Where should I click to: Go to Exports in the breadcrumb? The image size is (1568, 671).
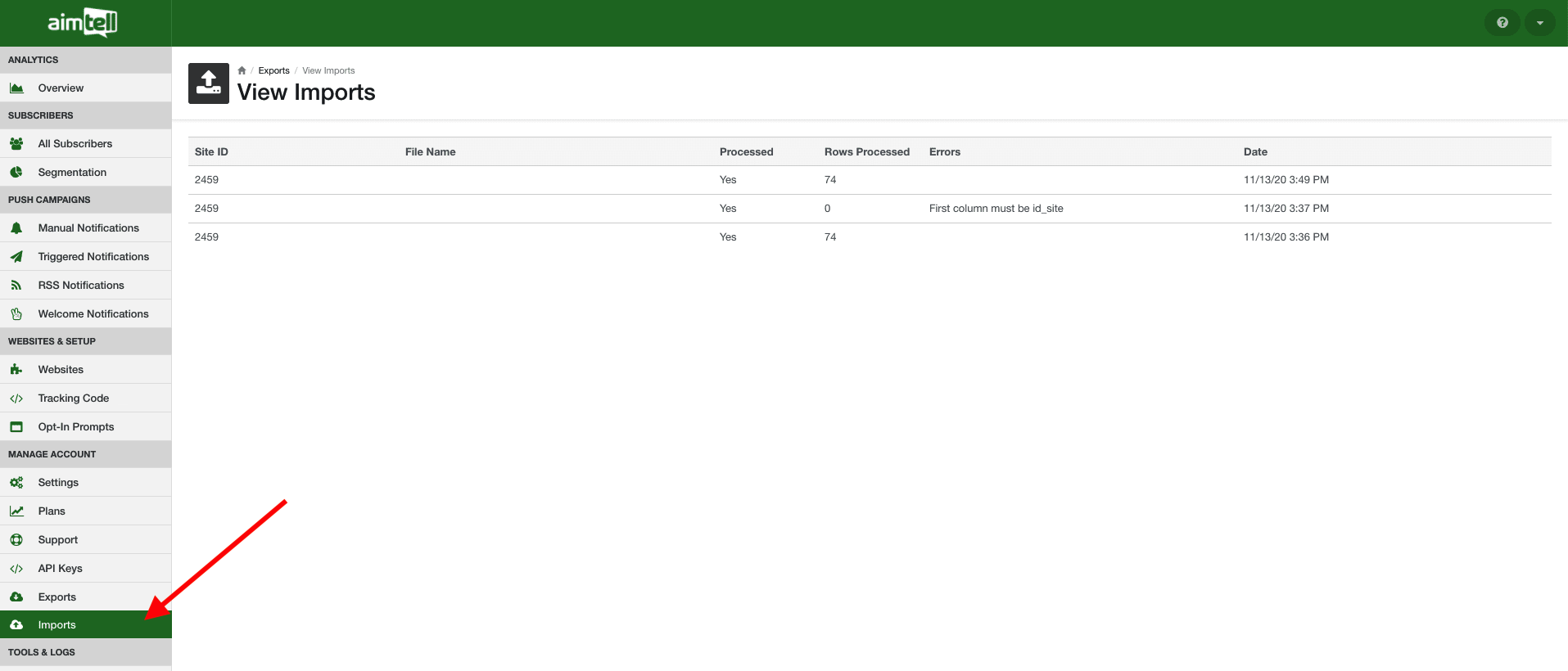[273, 70]
